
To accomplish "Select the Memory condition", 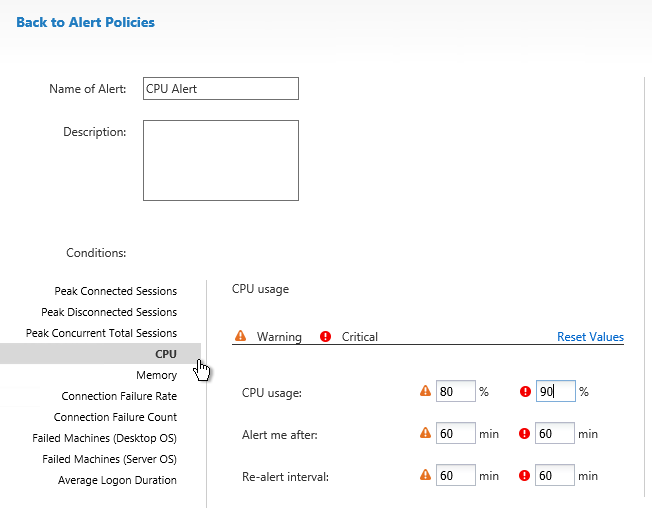I will [x=156, y=375].
